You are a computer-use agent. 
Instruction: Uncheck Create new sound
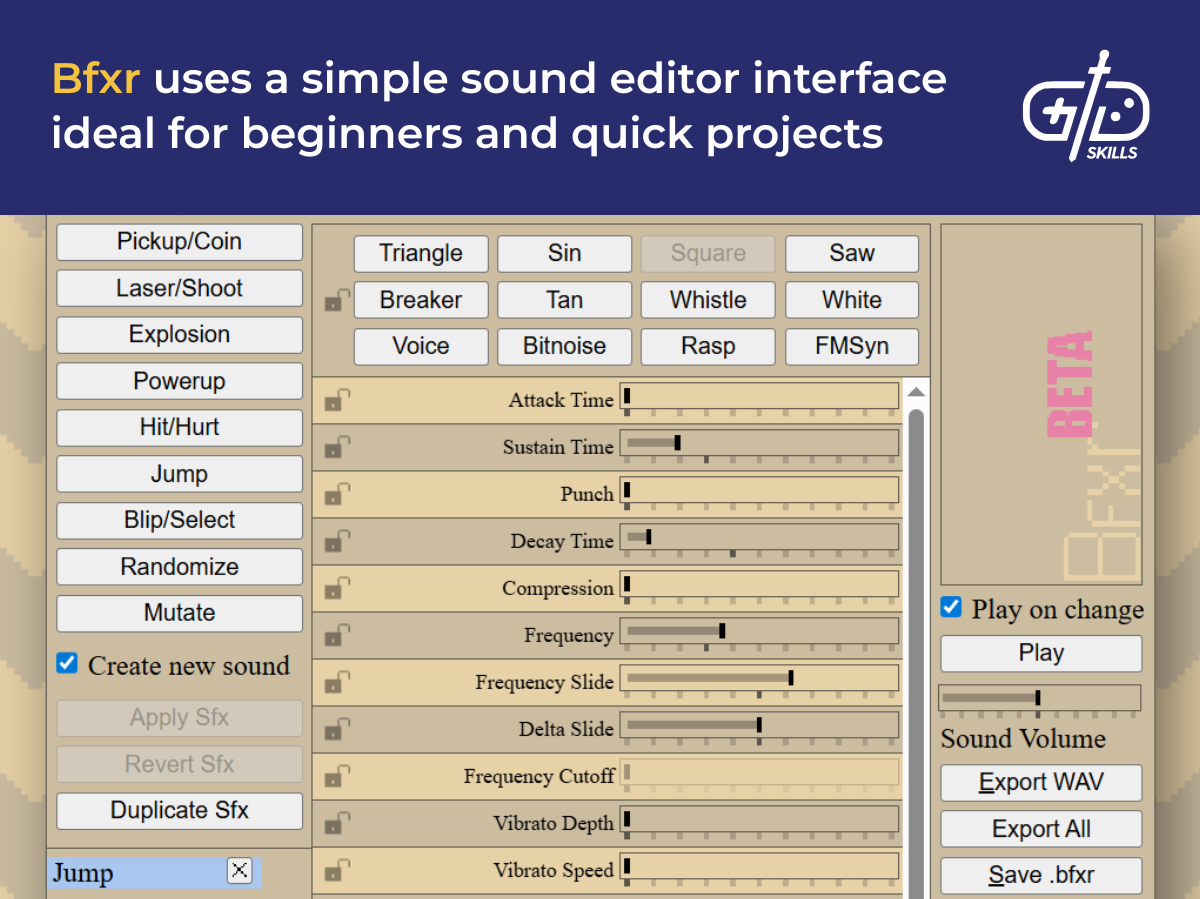(66, 663)
